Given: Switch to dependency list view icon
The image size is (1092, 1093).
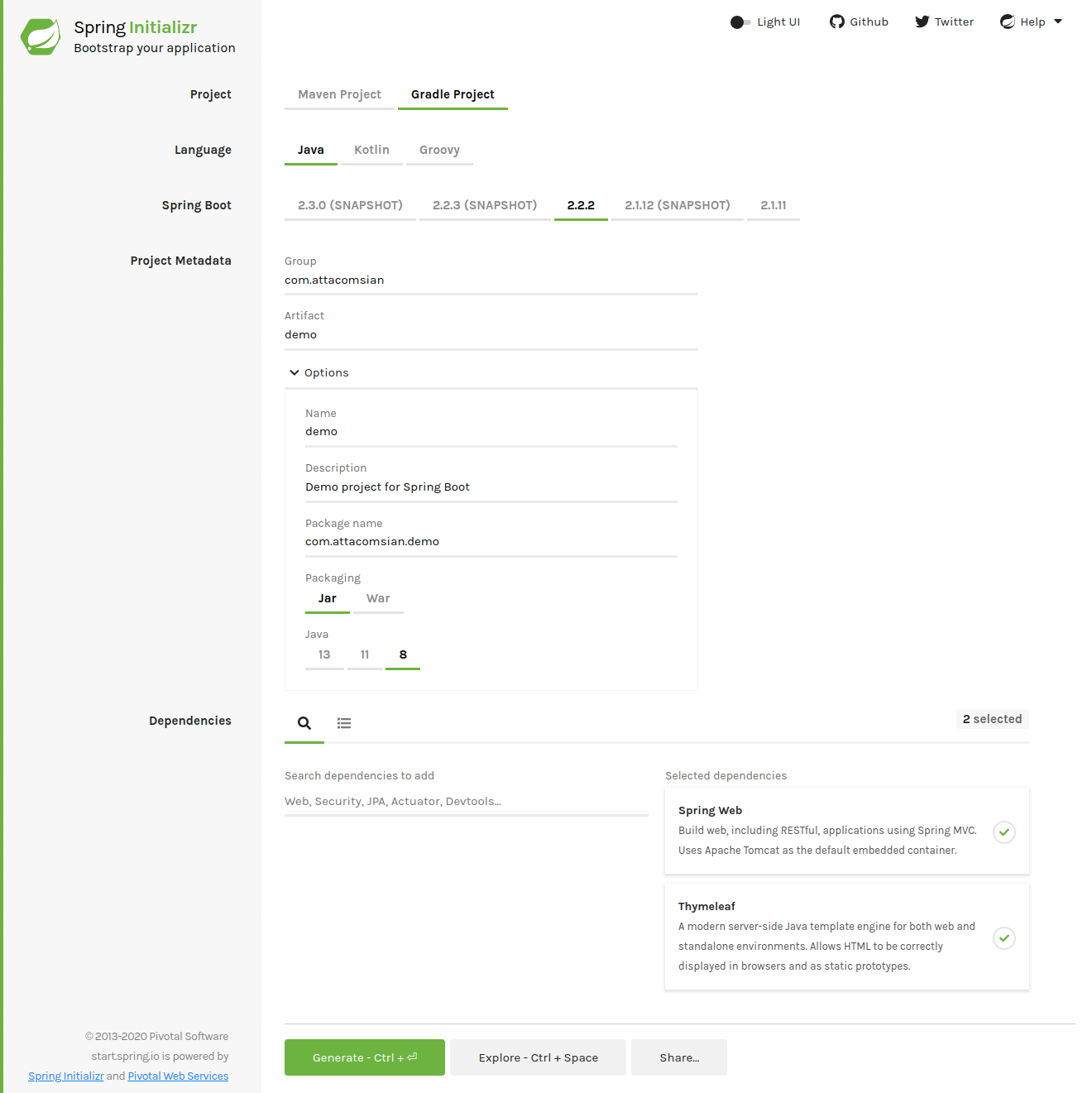Looking at the screenshot, I should coord(344,723).
